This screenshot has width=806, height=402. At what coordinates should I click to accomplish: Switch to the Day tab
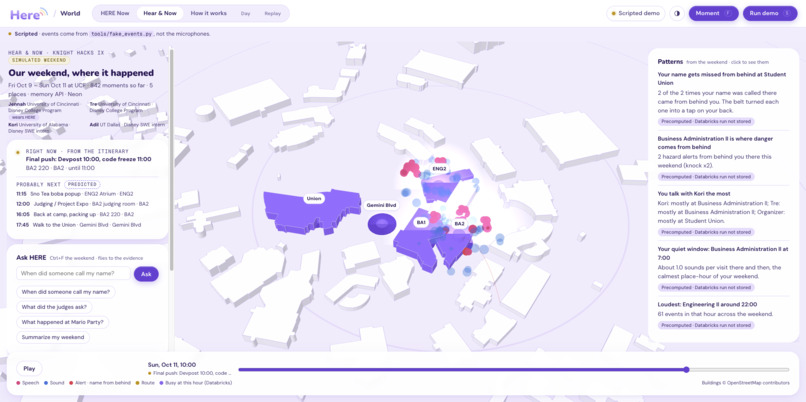246,13
